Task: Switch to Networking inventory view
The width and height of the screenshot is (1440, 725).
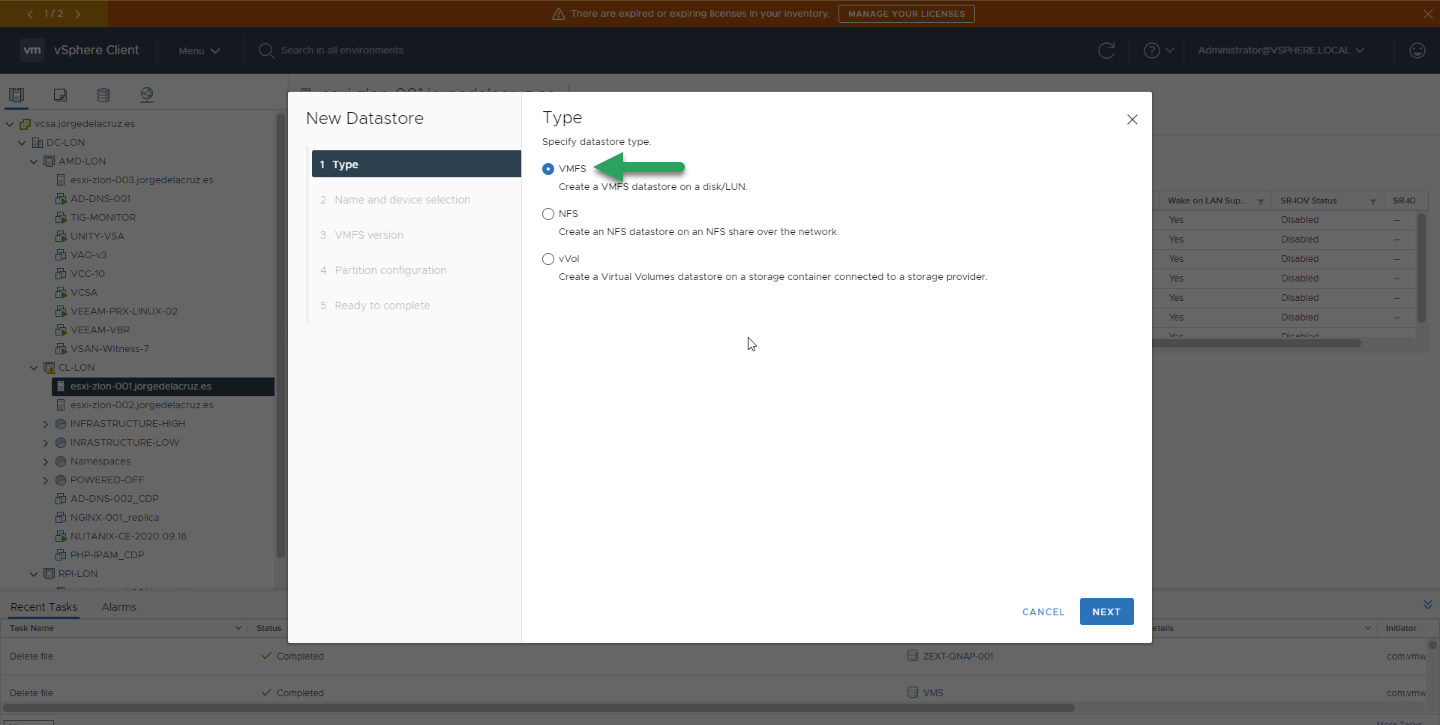Action: [x=147, y=95]
